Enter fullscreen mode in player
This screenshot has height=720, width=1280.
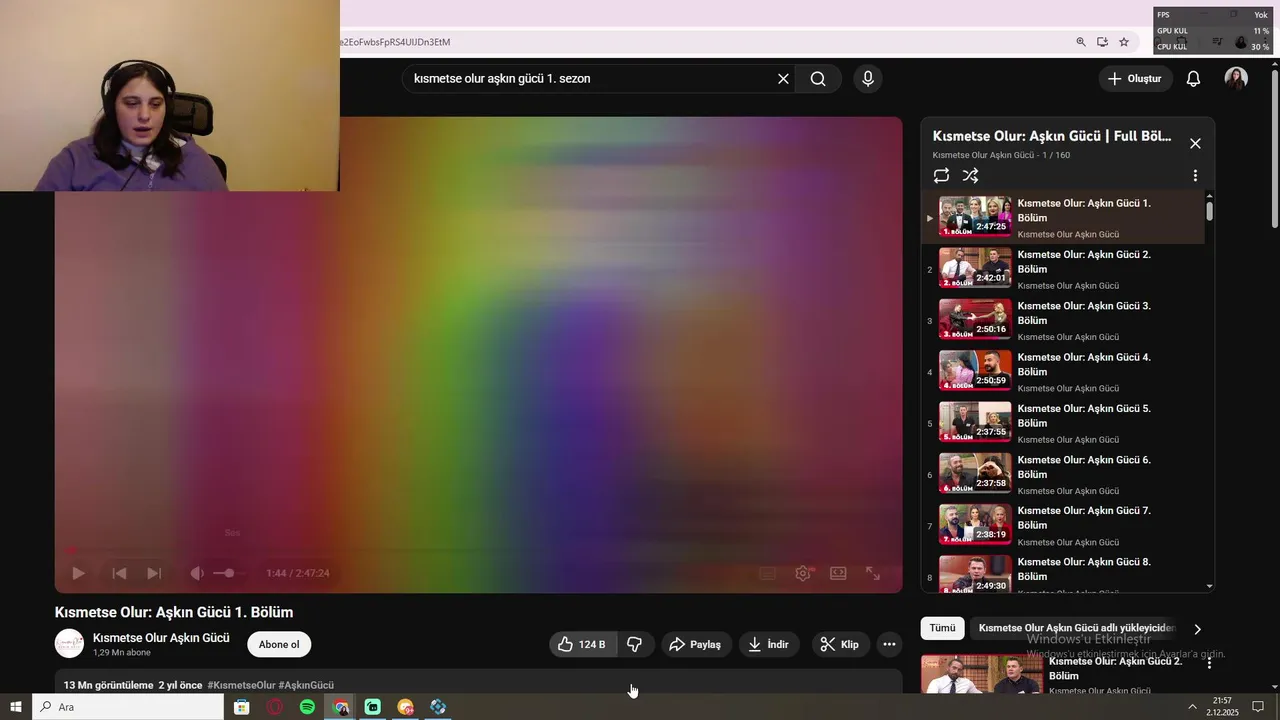pyautogui.click(x=873, y=573)
